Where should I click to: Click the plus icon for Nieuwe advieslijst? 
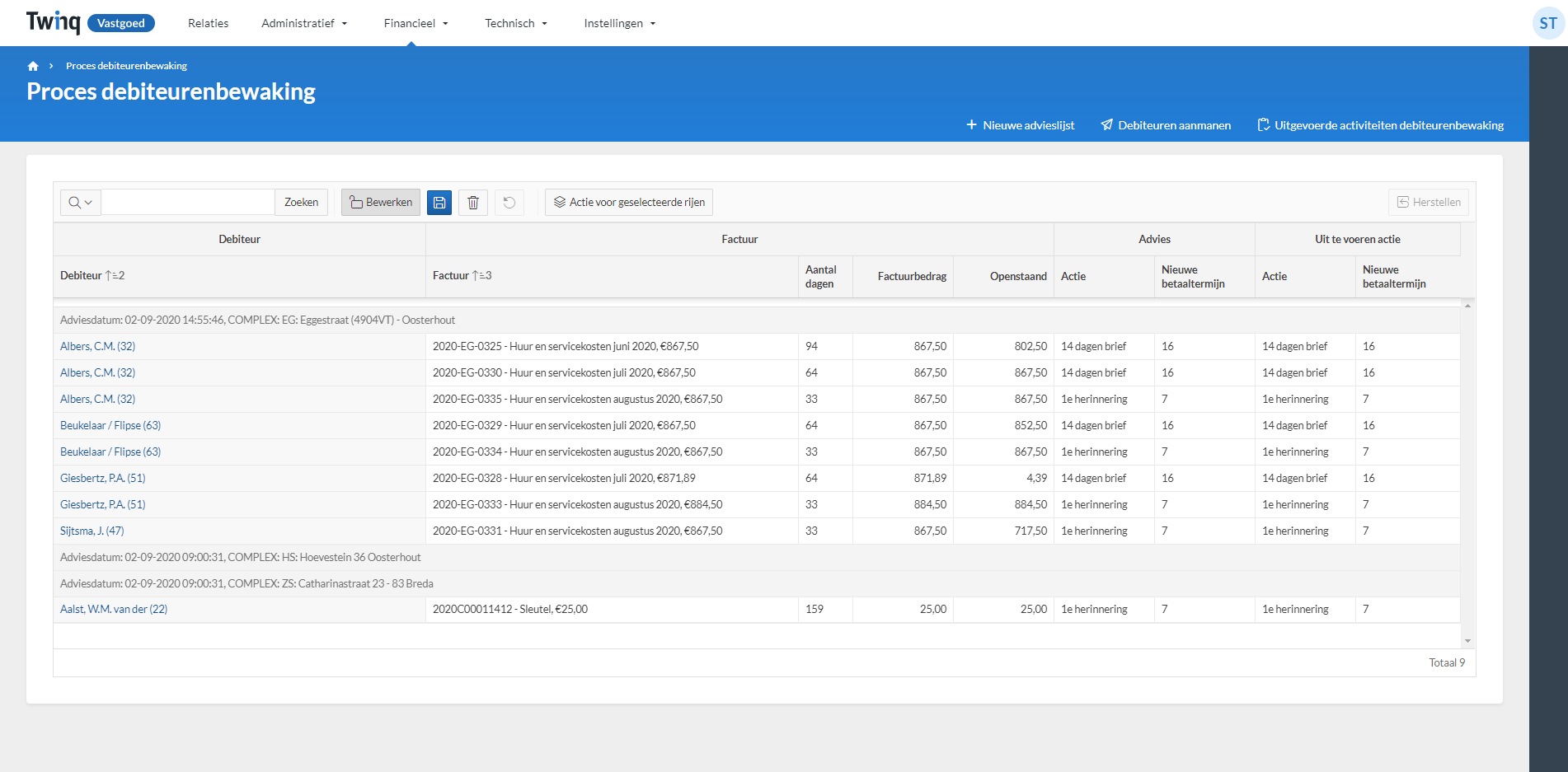[x=970, y=124]
